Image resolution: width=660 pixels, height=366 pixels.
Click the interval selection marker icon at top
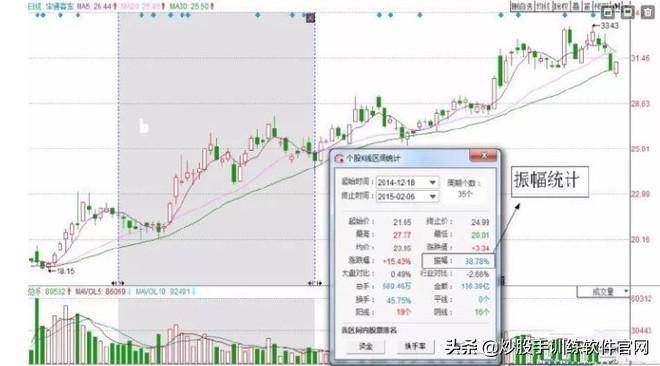pos(310,18)
